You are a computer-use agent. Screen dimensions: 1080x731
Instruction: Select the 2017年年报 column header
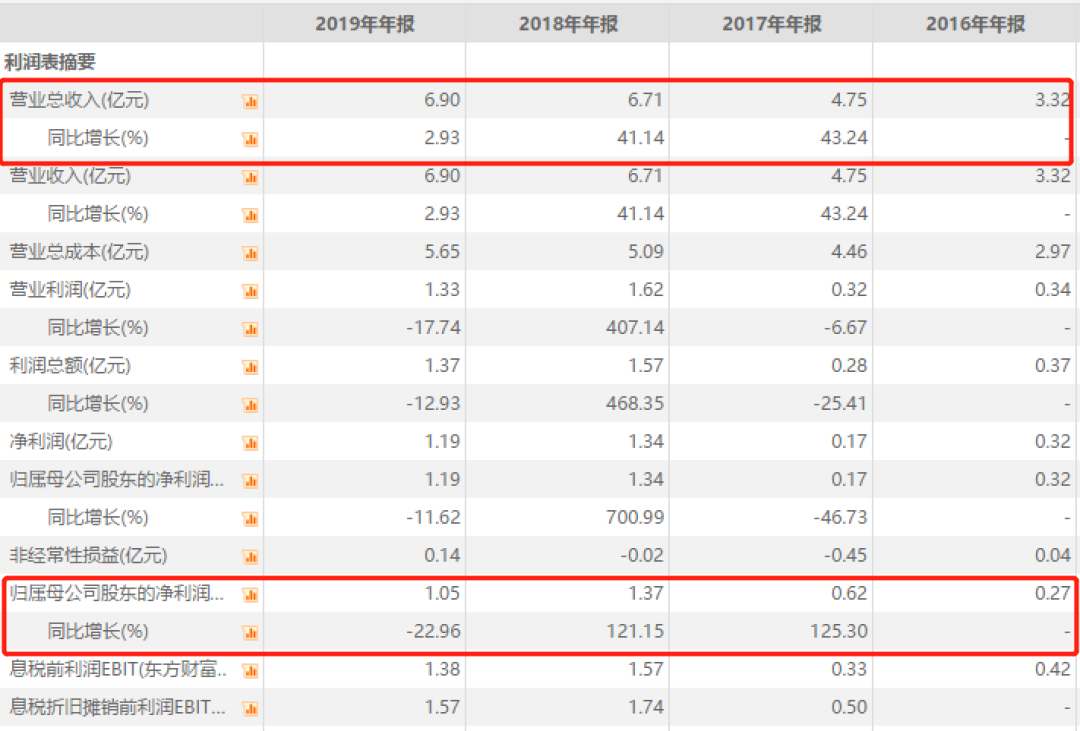pyautogui.click(x=771, y=24)
